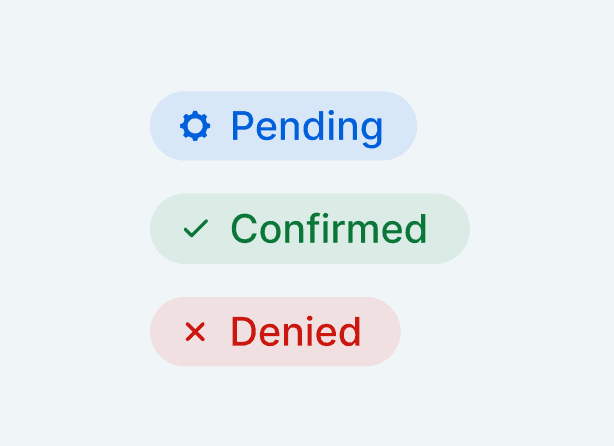Click the red X icon

[195, 332]
